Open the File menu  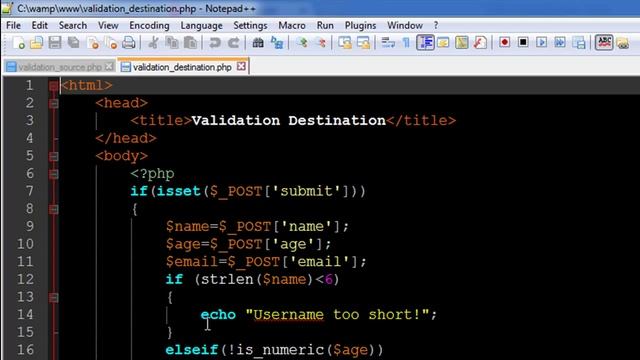click(x=13, y=25)
